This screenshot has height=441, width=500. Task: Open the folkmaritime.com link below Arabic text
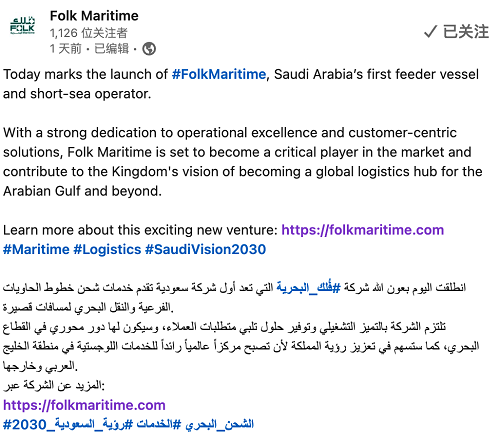click(x=84, y=405)
